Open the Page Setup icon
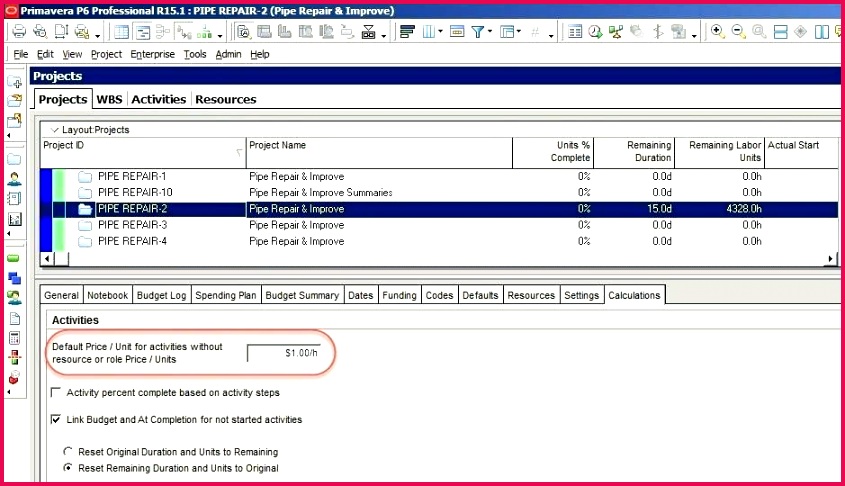 61,32
